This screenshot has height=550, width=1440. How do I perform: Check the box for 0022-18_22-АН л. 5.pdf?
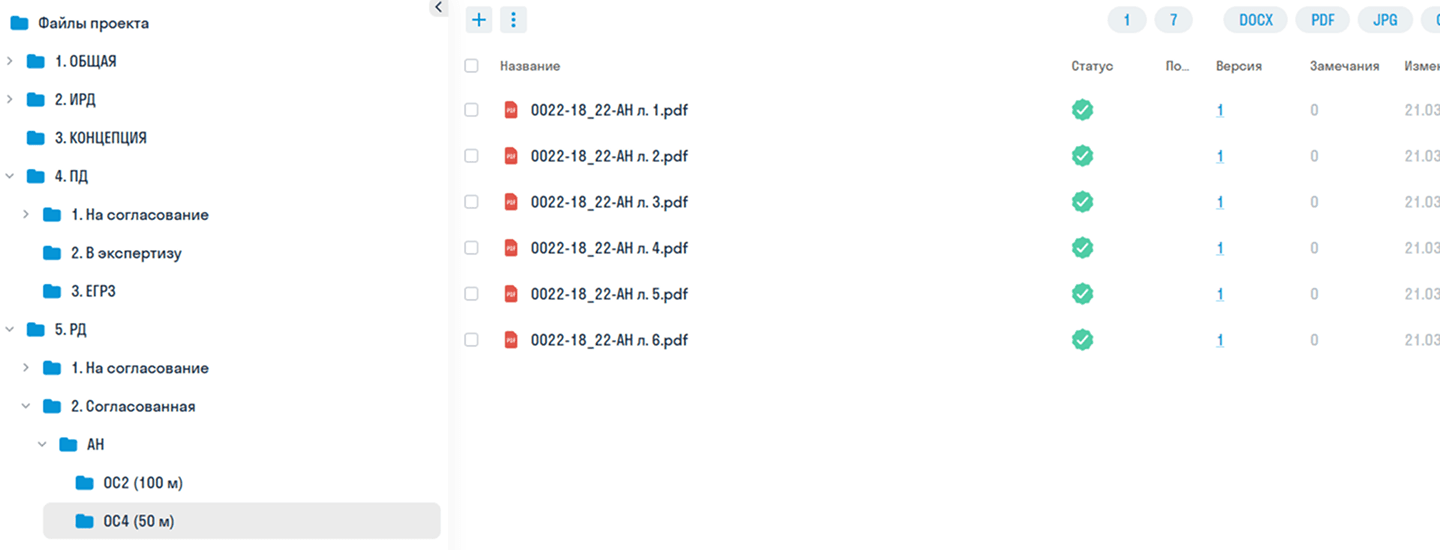(471, 294)
